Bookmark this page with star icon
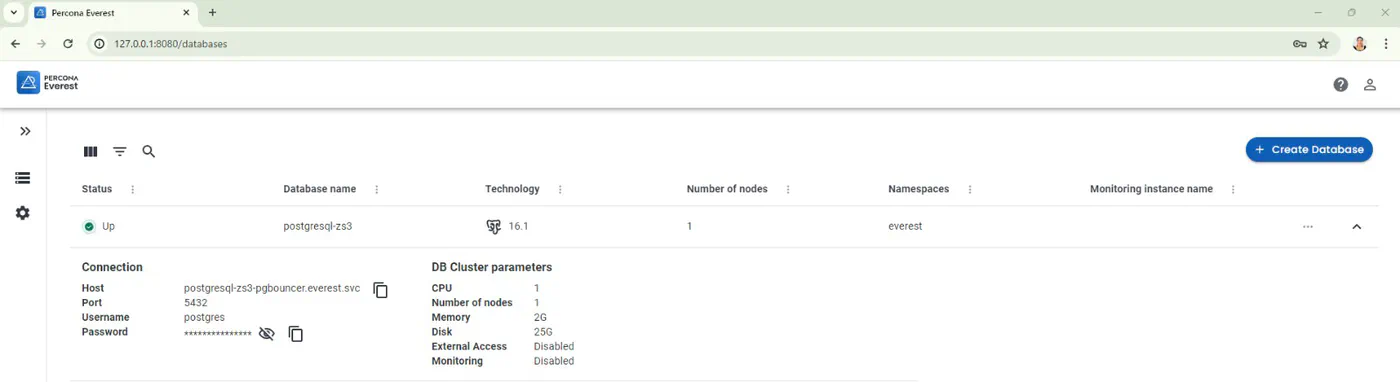This screenshot has width=1400, height=382. pos(1323,44)
